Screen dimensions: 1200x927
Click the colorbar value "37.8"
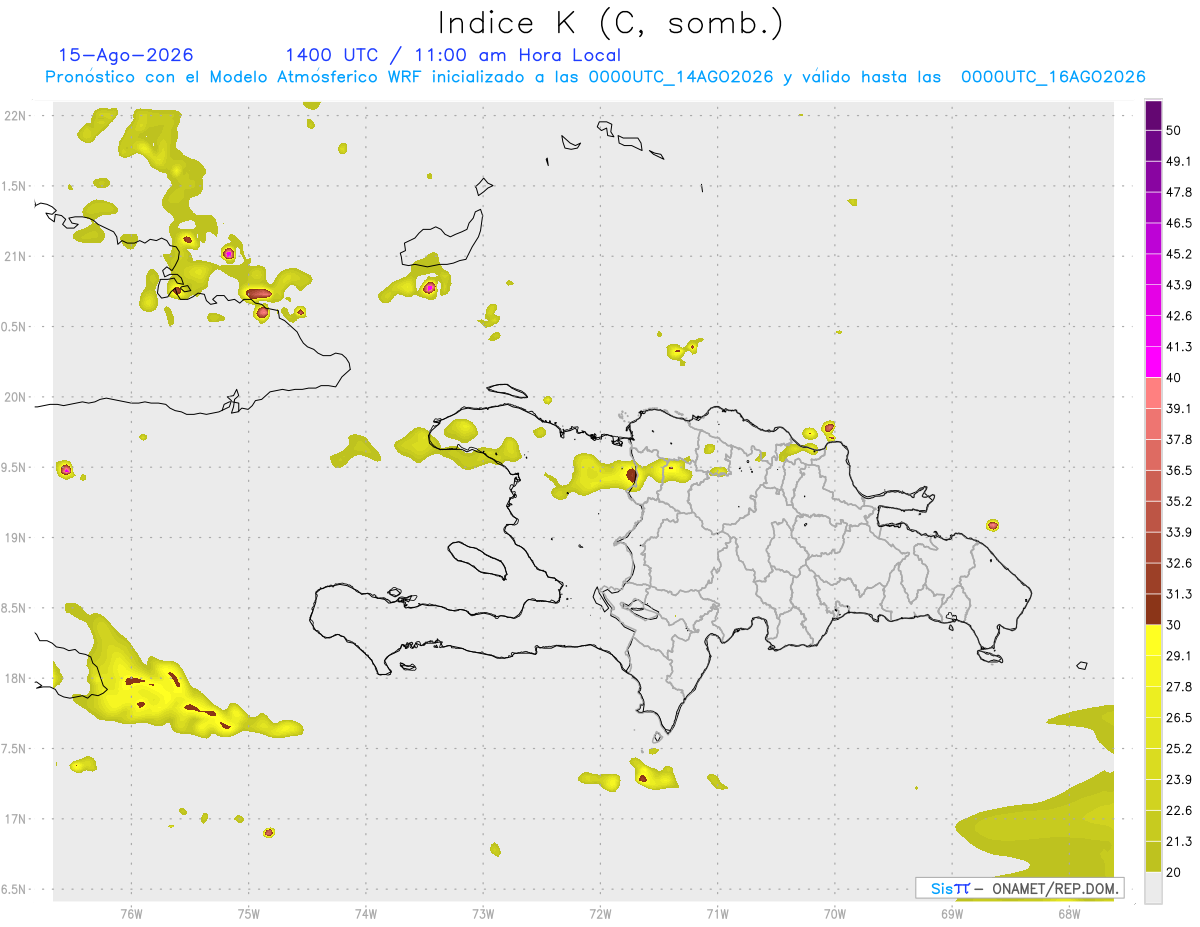(1180, 440)
